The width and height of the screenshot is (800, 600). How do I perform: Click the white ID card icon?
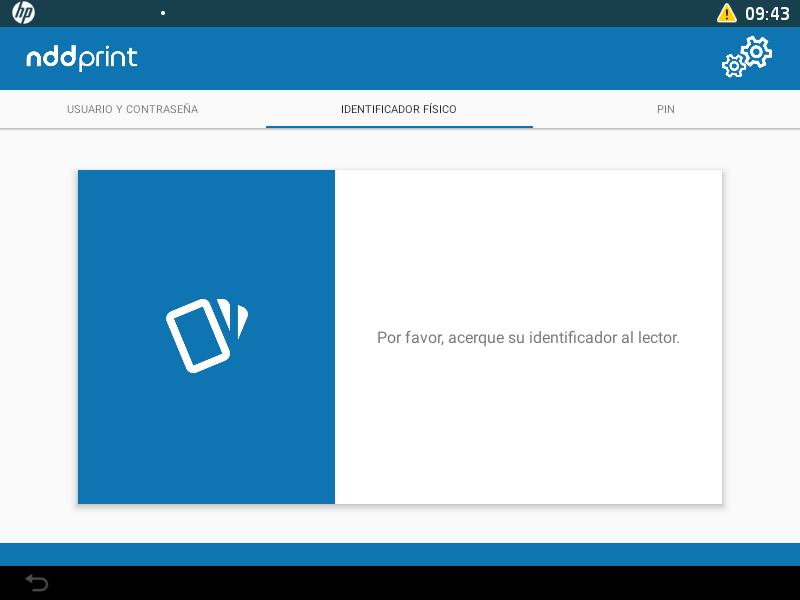205,335
